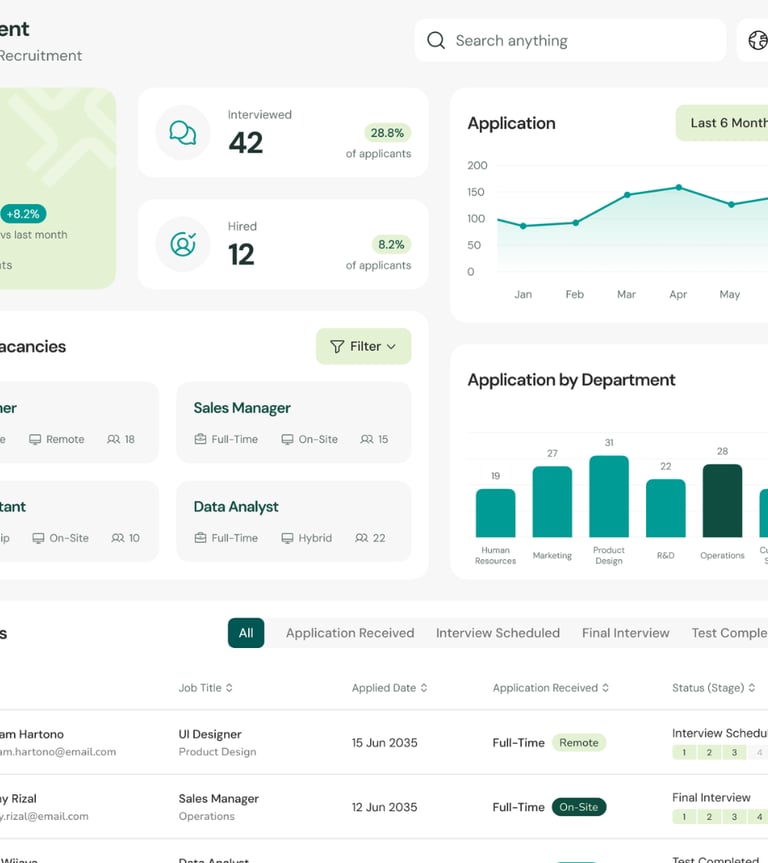Sort by Job Title column
Viewport: 768px width, 863px height.
click(x=205, y=687)
